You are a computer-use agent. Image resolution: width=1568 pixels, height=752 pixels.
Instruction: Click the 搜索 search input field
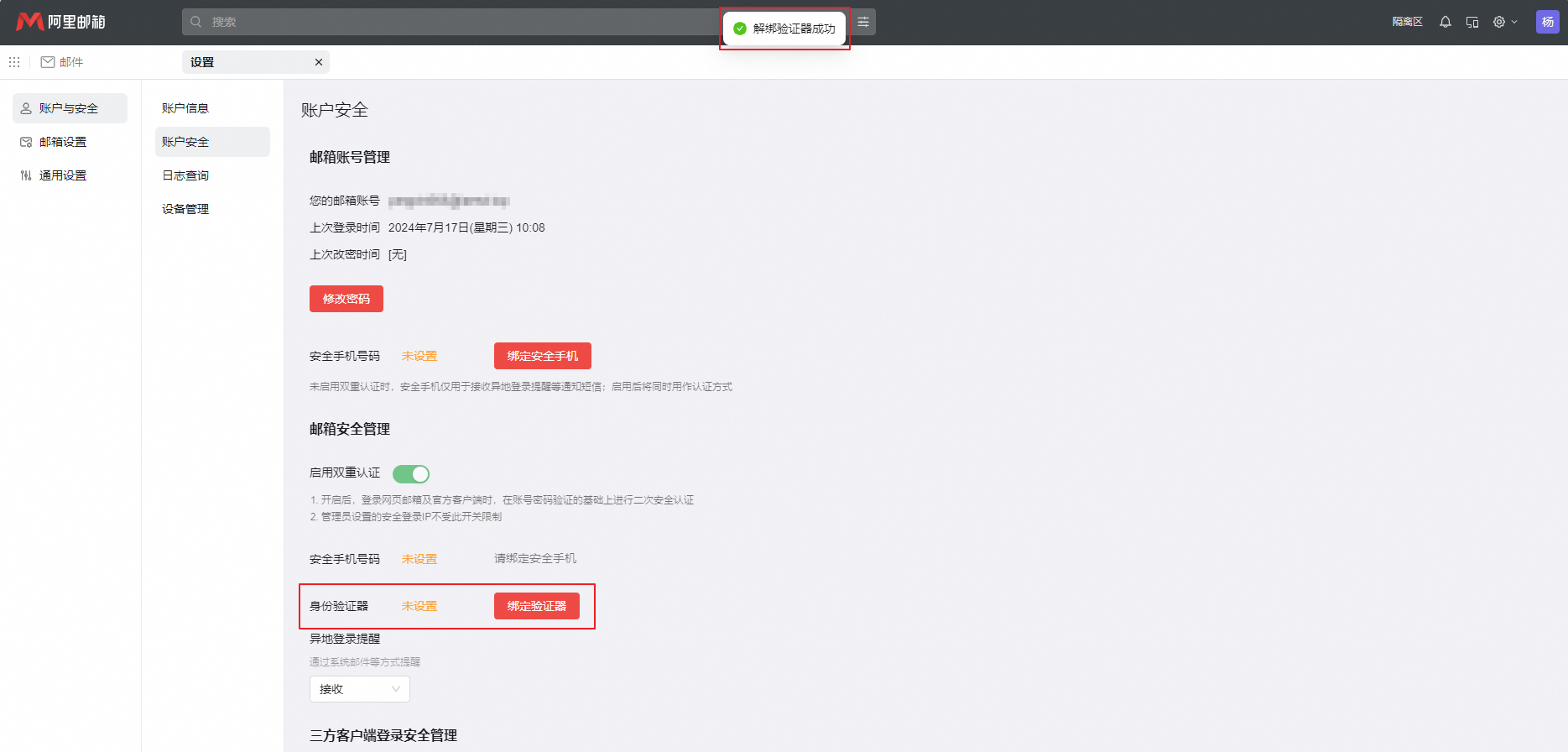[x=453, y=22]
